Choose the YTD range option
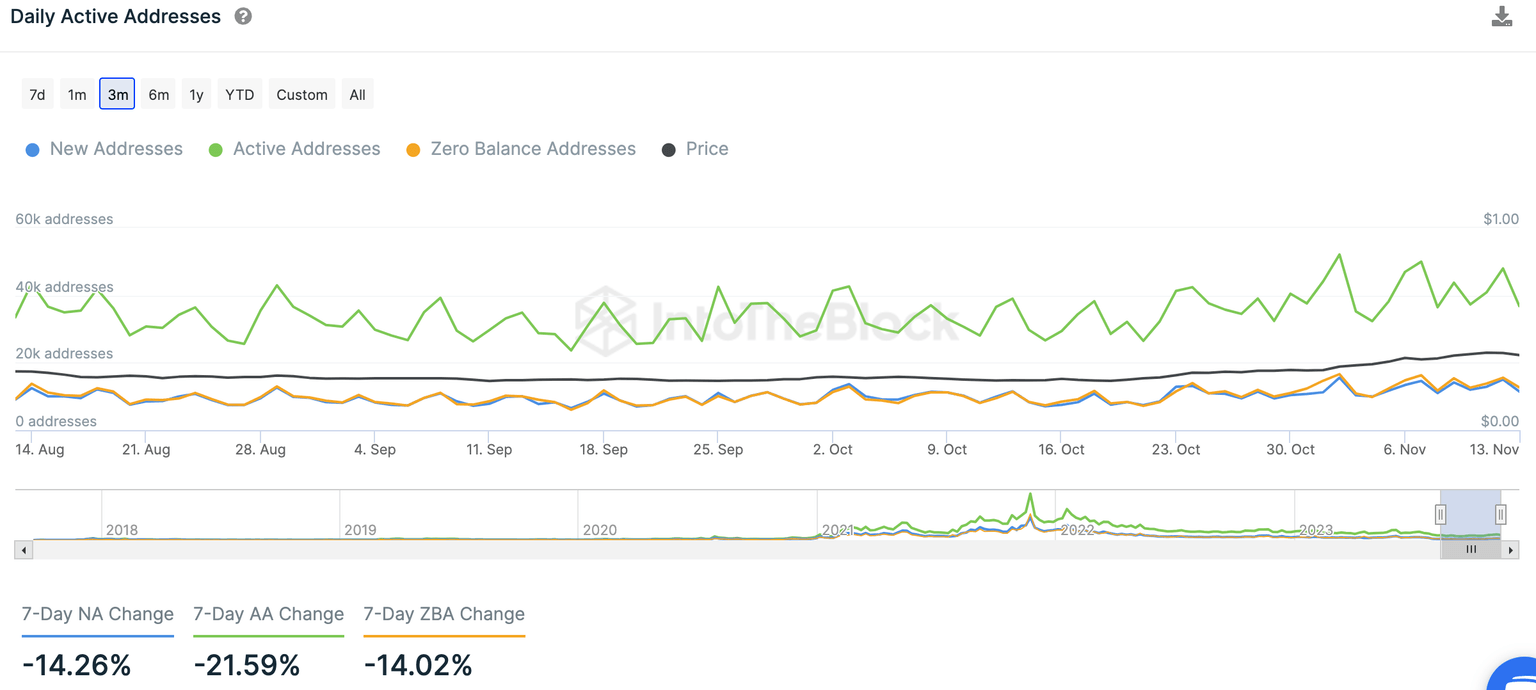Image resolution: width=1536 pixels, height=690 pixels. point(239,95)
